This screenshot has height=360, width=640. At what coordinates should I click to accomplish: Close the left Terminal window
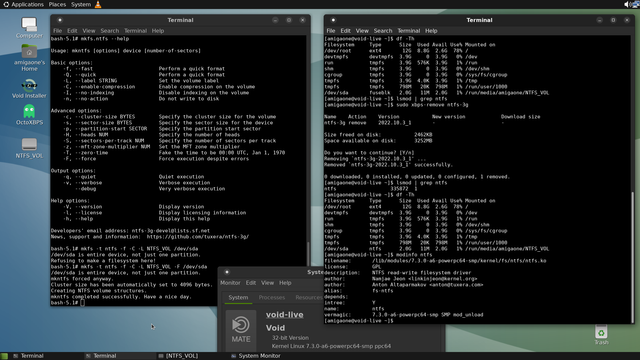302,20
